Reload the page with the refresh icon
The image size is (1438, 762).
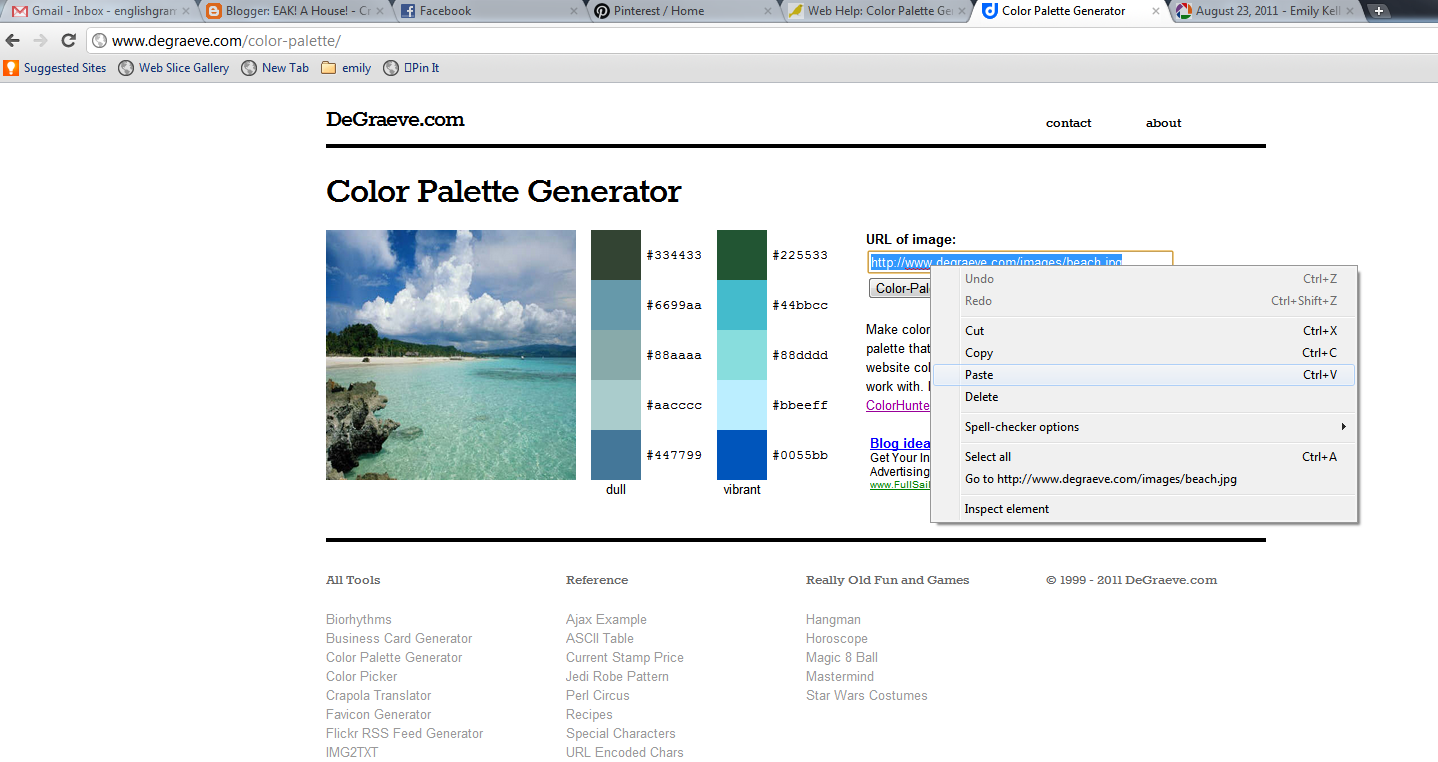click(68, 40)
